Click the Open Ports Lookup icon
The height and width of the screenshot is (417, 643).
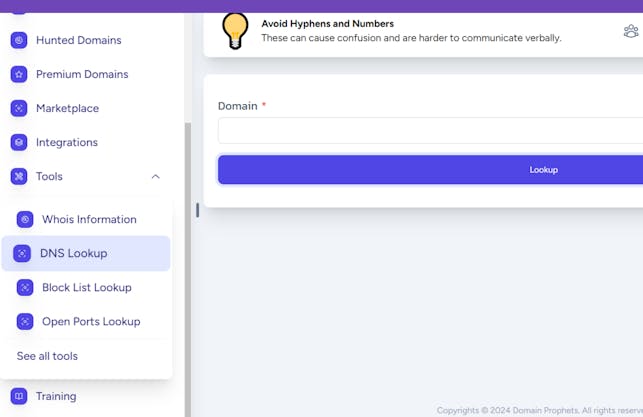click(x=25, y=322)
